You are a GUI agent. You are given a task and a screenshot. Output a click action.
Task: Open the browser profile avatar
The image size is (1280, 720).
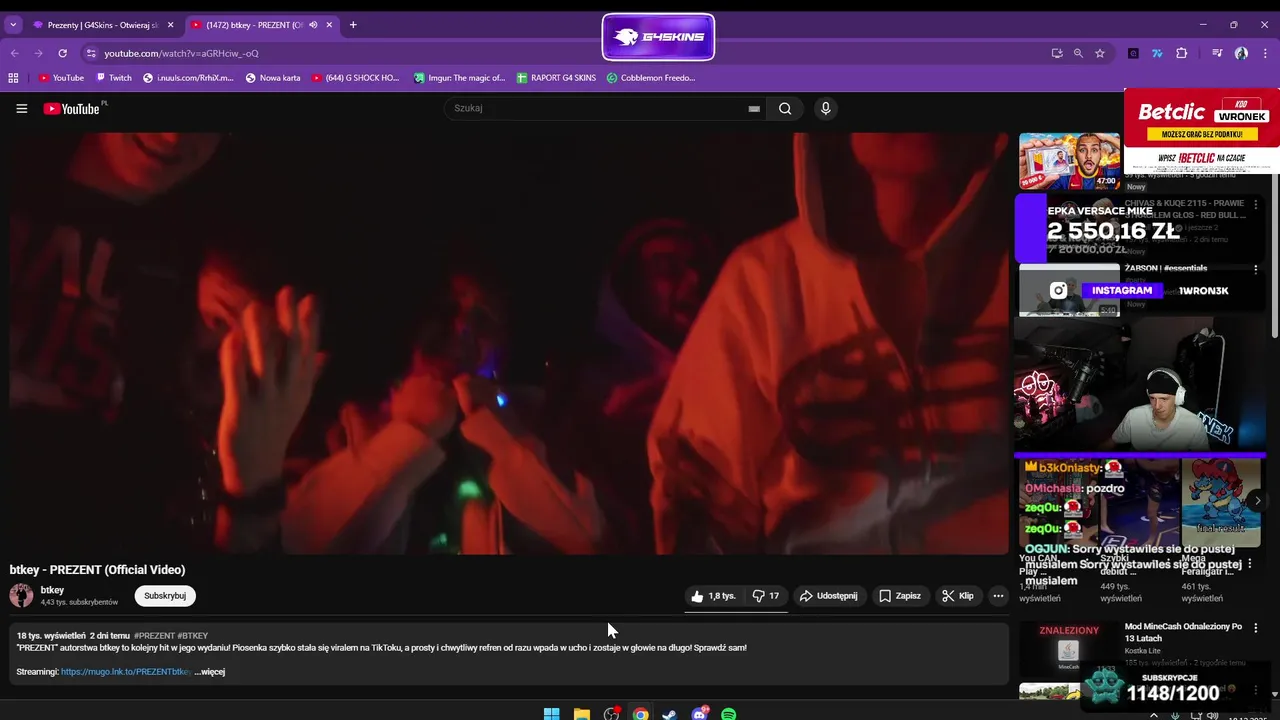[x=1241, y=53]
